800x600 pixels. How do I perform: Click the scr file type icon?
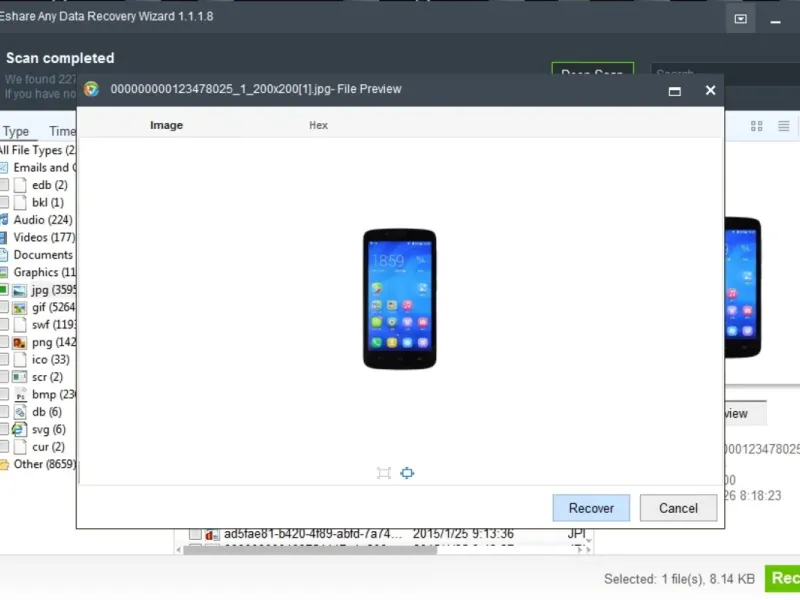tap(19, 377)
